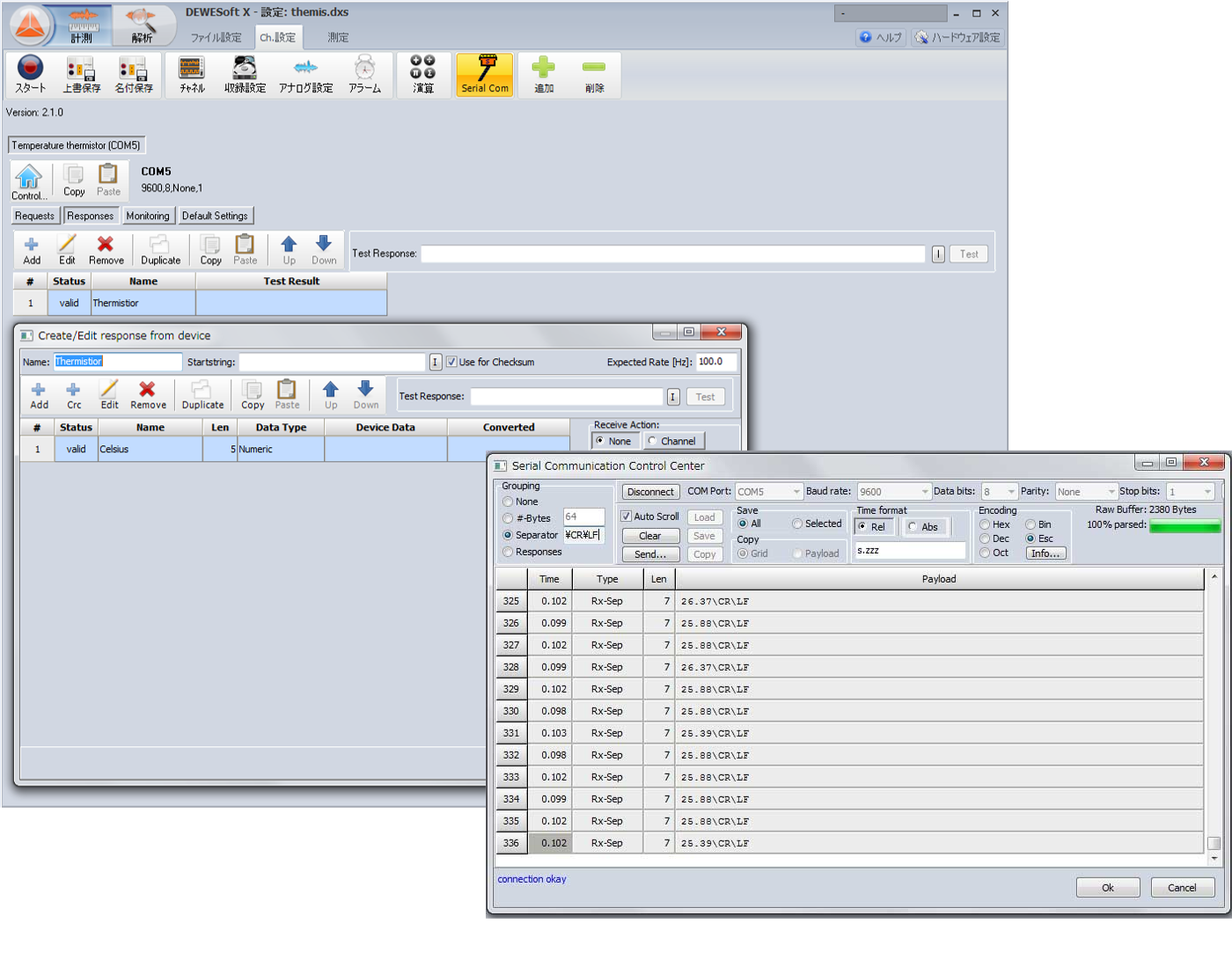
Task: Click the 名付保存 save-as icon
Action: pos(134,74)
